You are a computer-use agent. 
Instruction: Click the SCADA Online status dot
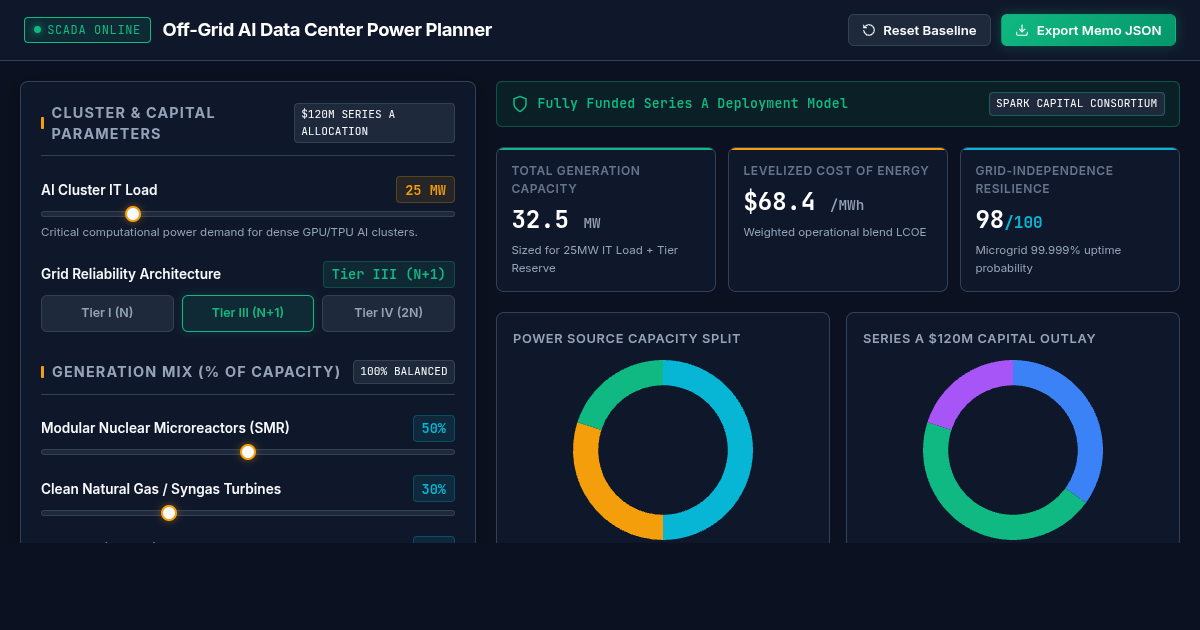tap(38, 30)
